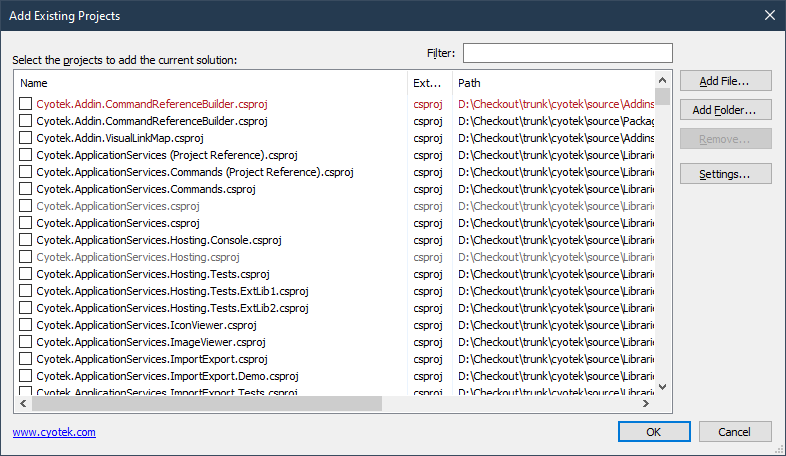The height and width of the screenshot is (456, 786).
Task: Tick Cyotek.ApplicationServices.ImportExport.Demo.csproj checkbox
Action: click(x=26, y=376)
